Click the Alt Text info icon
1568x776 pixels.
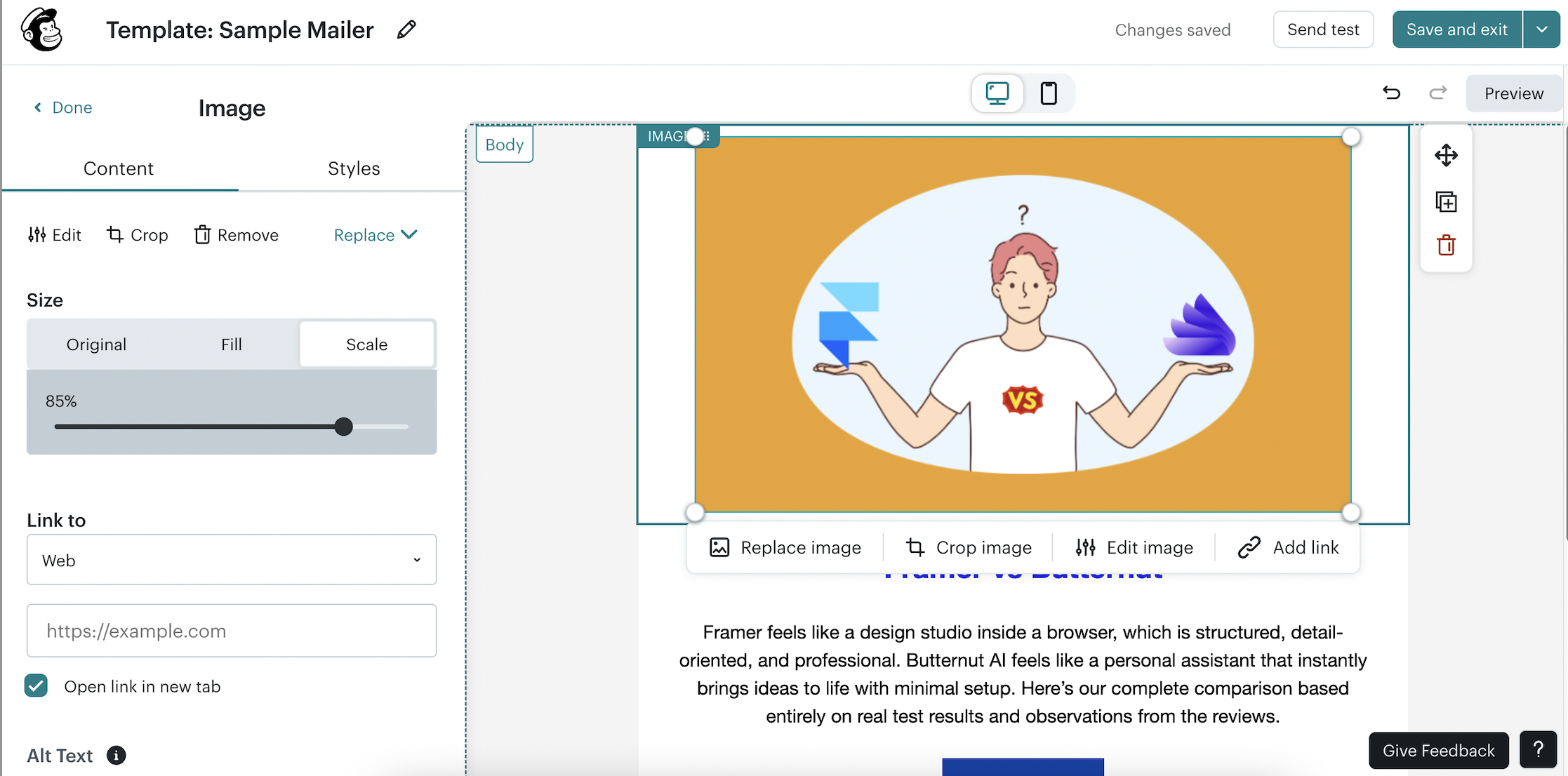coord(116,756)
